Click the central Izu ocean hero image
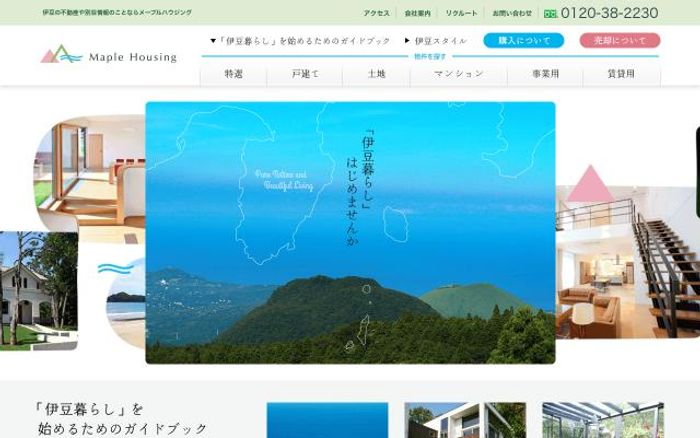 click(x=350, y=232)
